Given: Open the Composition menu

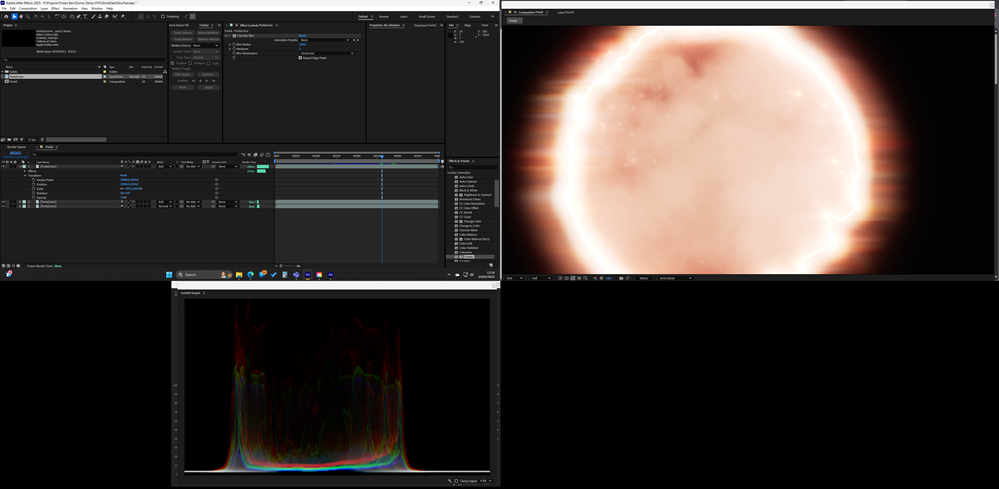Looking at the screenshot, I should click(27, 8).
